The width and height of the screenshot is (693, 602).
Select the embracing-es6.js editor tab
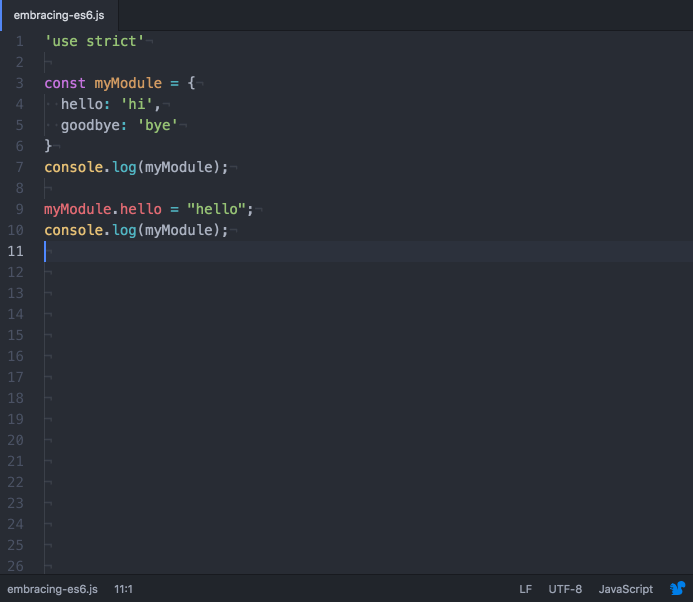[x=59, y=15]
